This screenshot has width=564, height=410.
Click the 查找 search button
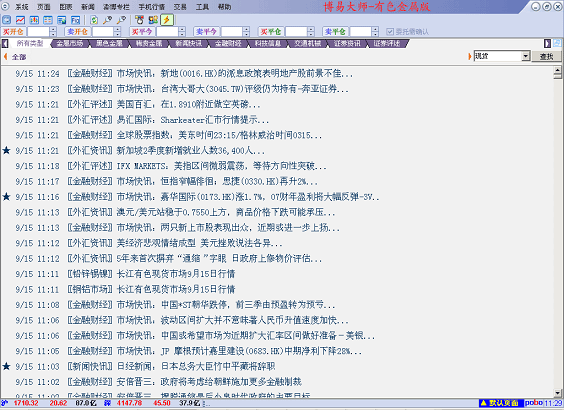(x=547, y=56)
